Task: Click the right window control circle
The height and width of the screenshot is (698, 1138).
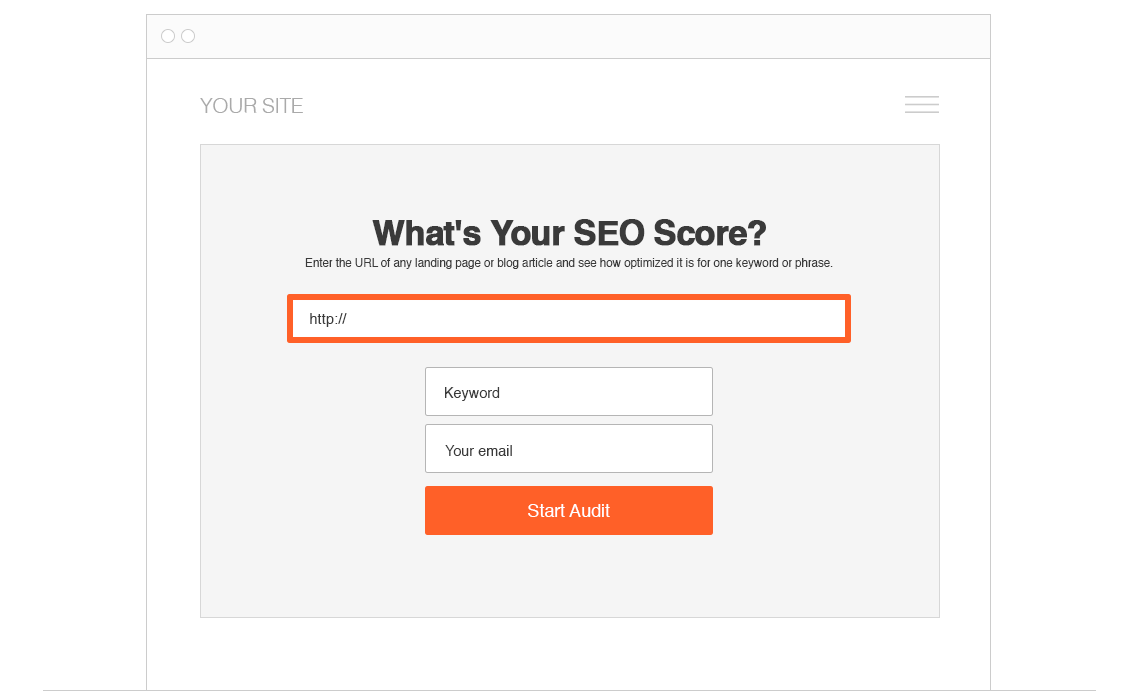Action: pyautogui.click(x=188, y=35)
